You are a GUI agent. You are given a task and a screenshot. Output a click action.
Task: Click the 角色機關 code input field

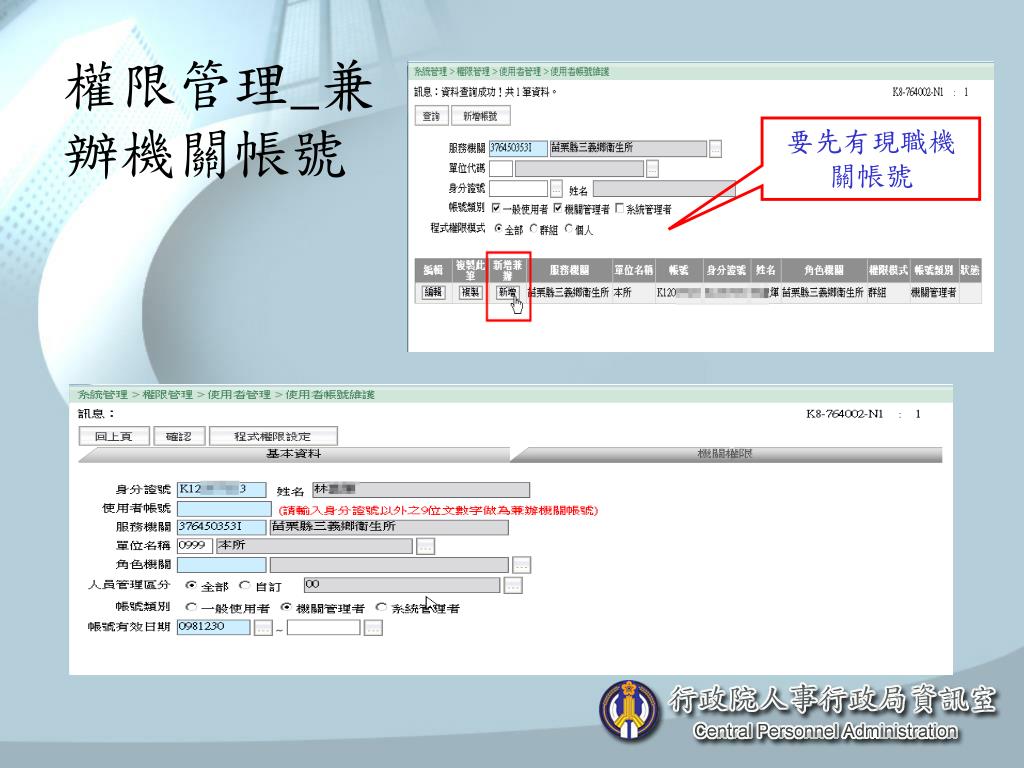pos(221,565)
